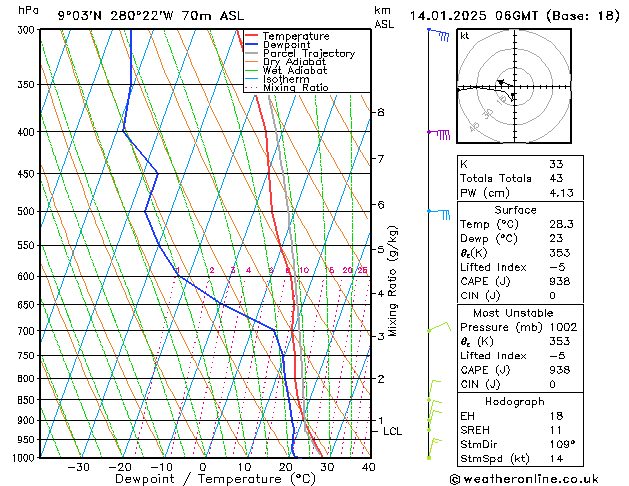Click the date '14.01.2025 06GMT (Base: 18)'

pos(515,16)
